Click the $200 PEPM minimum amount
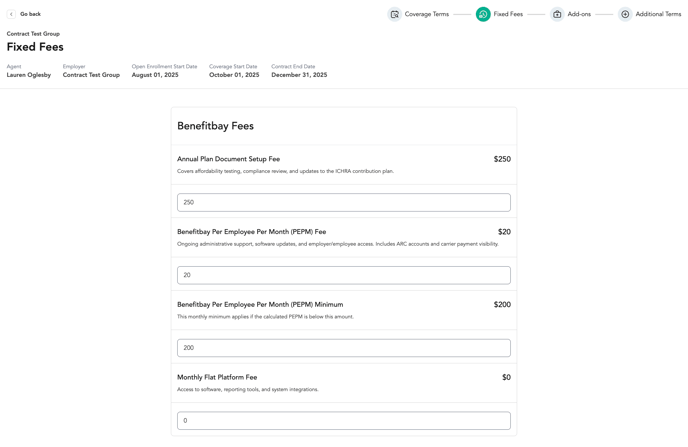This screenshot has width=688, height=447. pos(502,304)
